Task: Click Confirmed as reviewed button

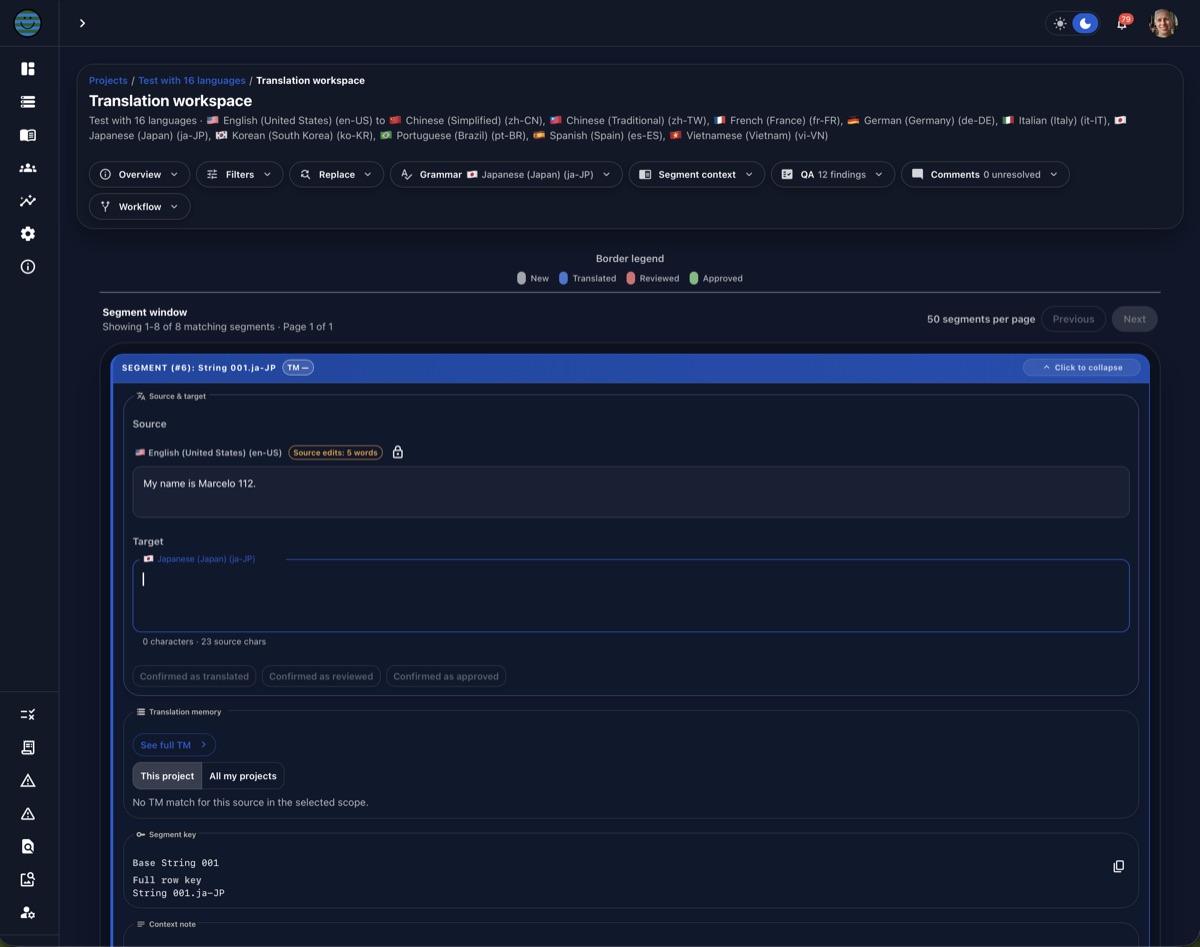Action: tap(321, 676)
